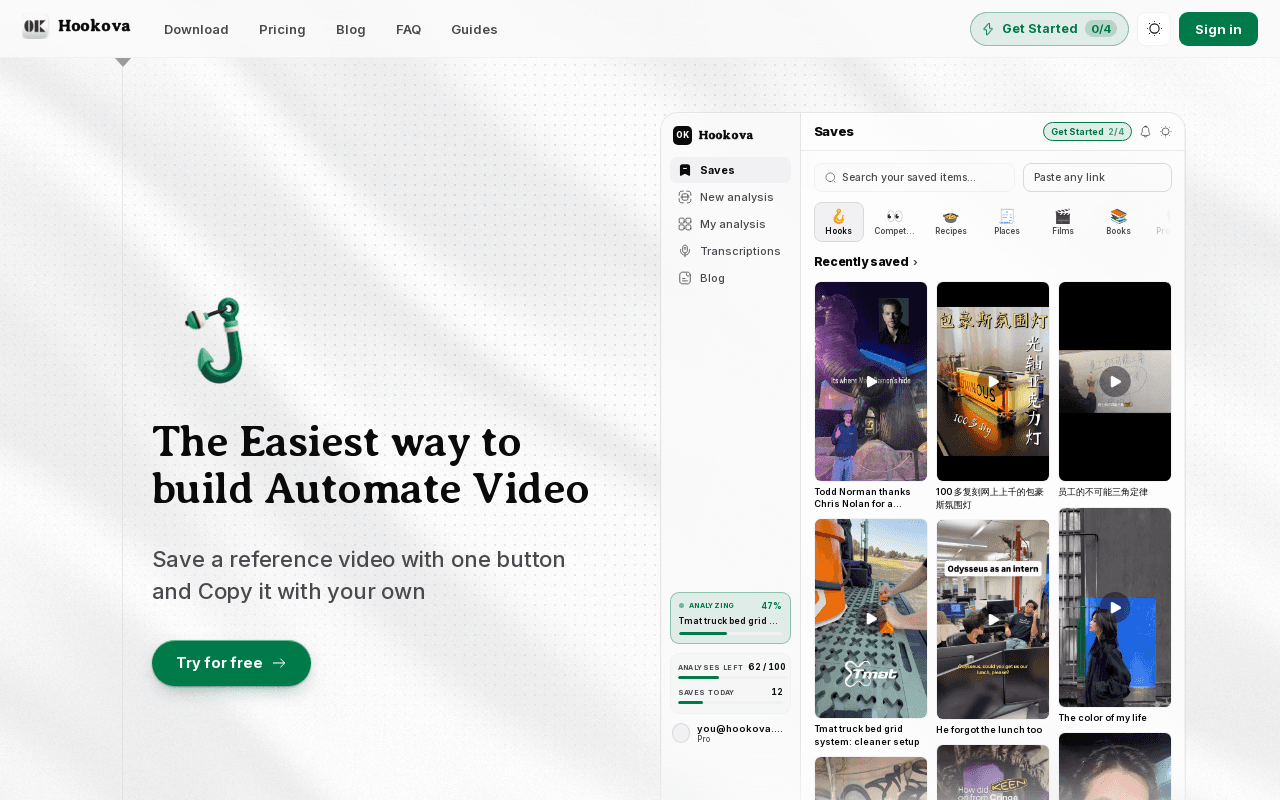Play the He forgot the lunch too video

(993, 619)
